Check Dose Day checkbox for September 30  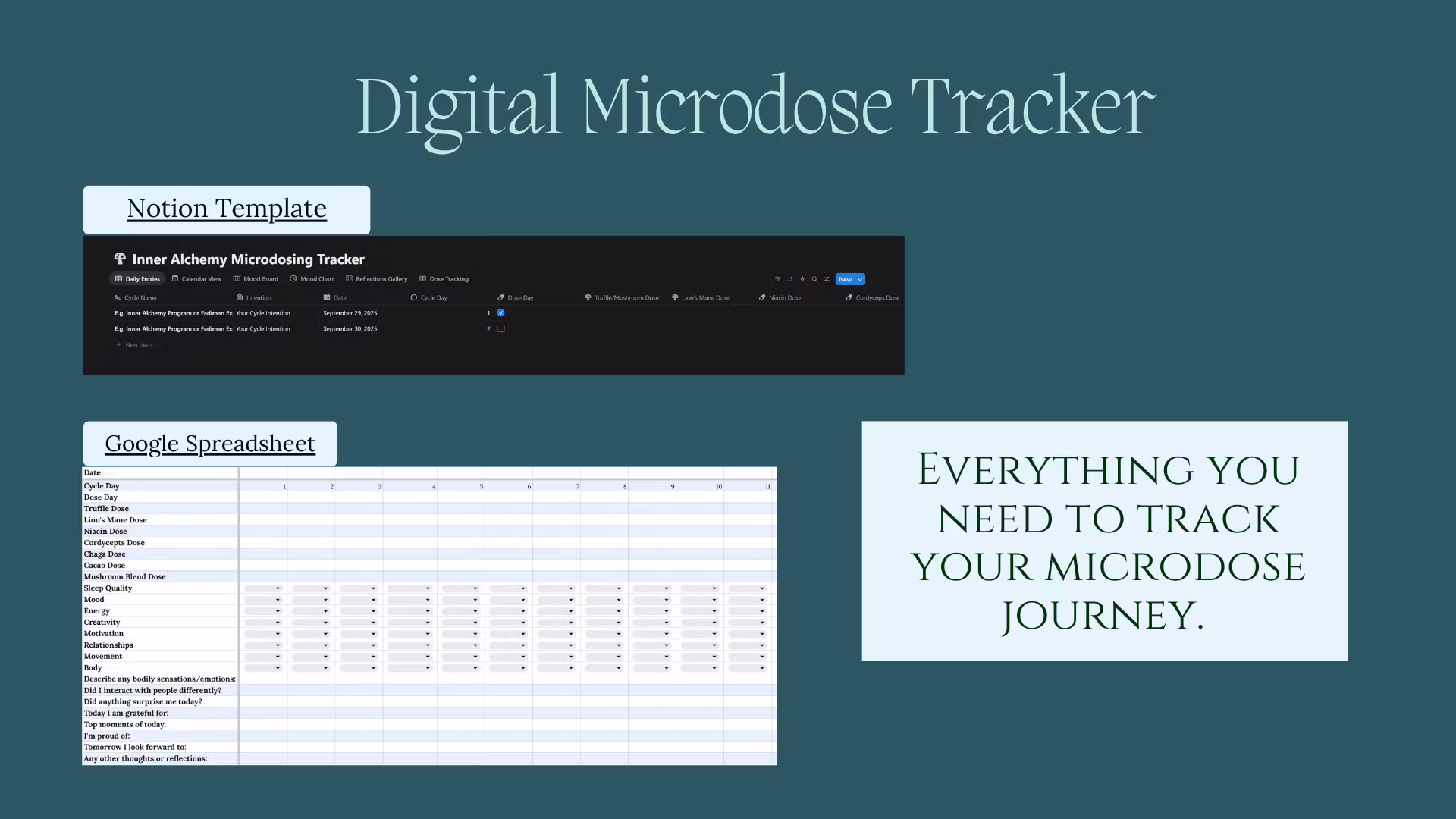(500, 328)
